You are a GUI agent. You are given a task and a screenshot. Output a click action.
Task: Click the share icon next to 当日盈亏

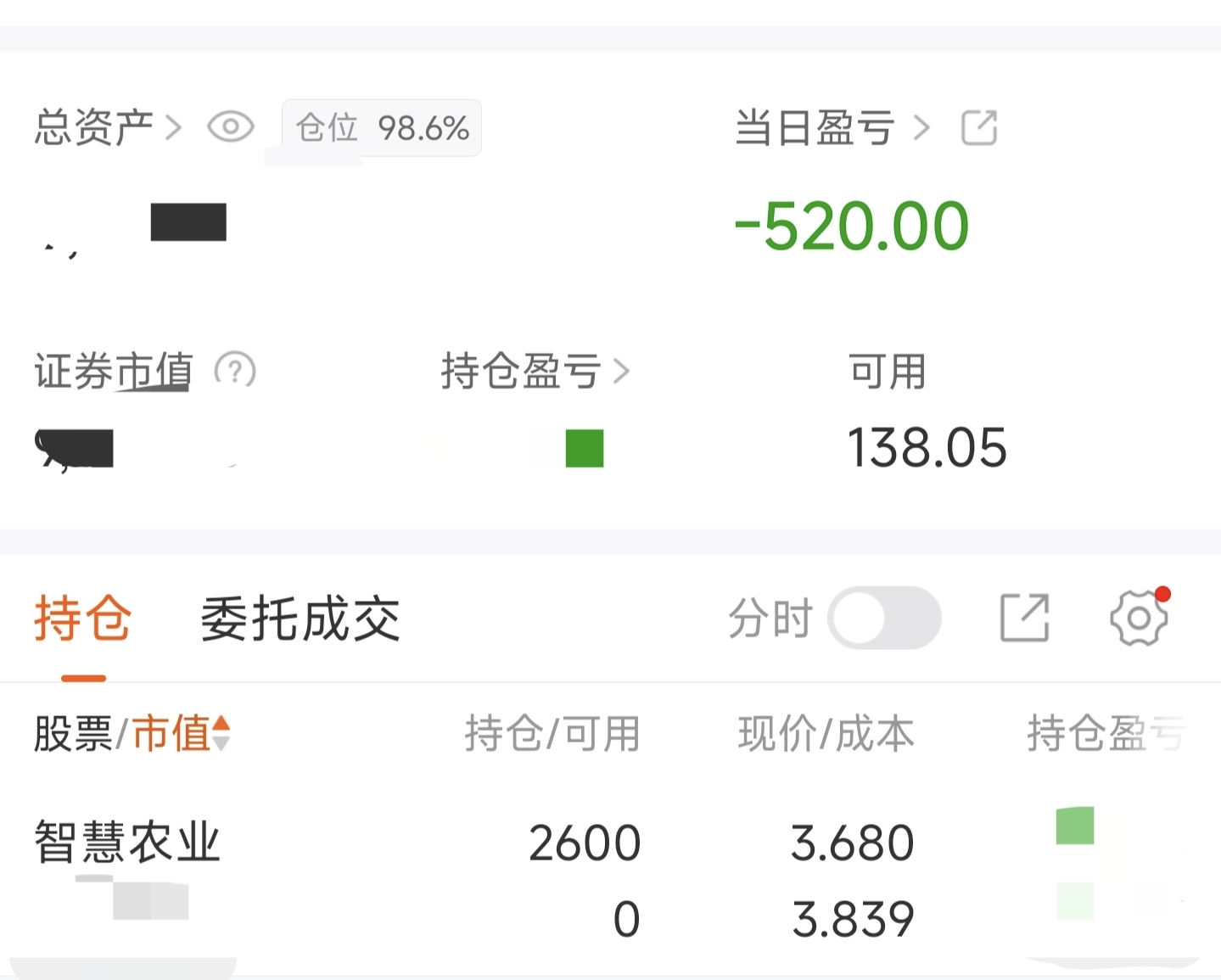(x=978, y=128)
